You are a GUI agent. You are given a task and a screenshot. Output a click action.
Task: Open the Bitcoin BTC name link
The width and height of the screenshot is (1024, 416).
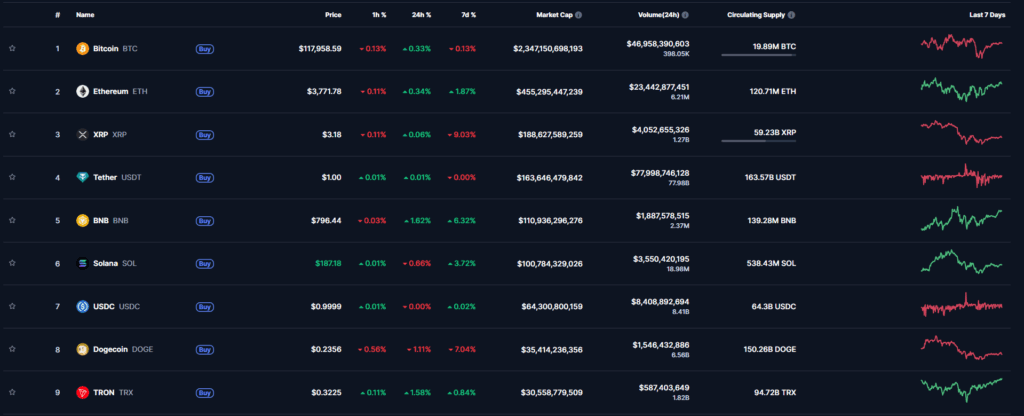point(116,48)
